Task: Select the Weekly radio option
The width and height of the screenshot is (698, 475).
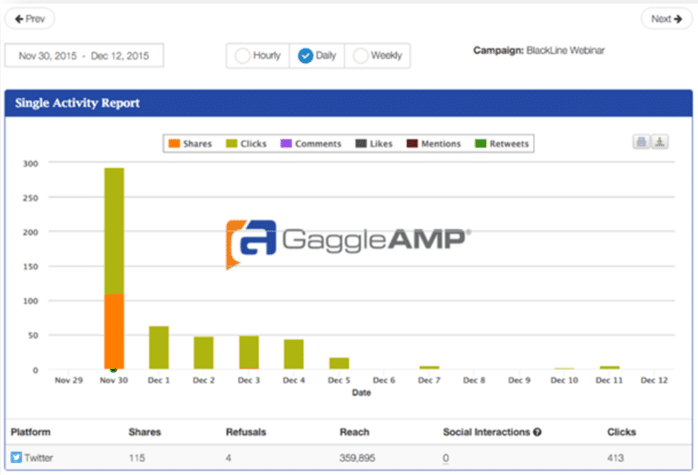Action: click(361, 56)
